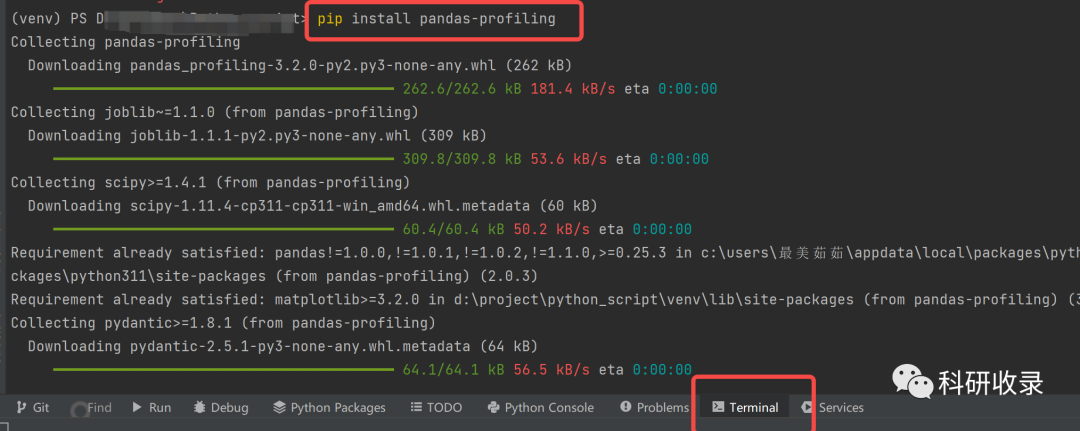Click the Run play triangle icon
Screen dimensions: 1080x431
click(x=138, y=408)
